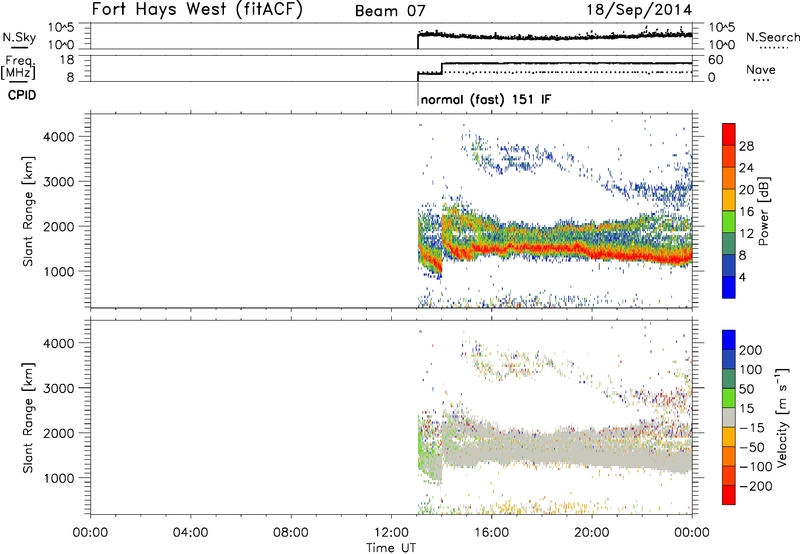Click the '10^5' left noise axis tick
The height and width of the screenshot is (554, 800).
(x=61, y=28)
